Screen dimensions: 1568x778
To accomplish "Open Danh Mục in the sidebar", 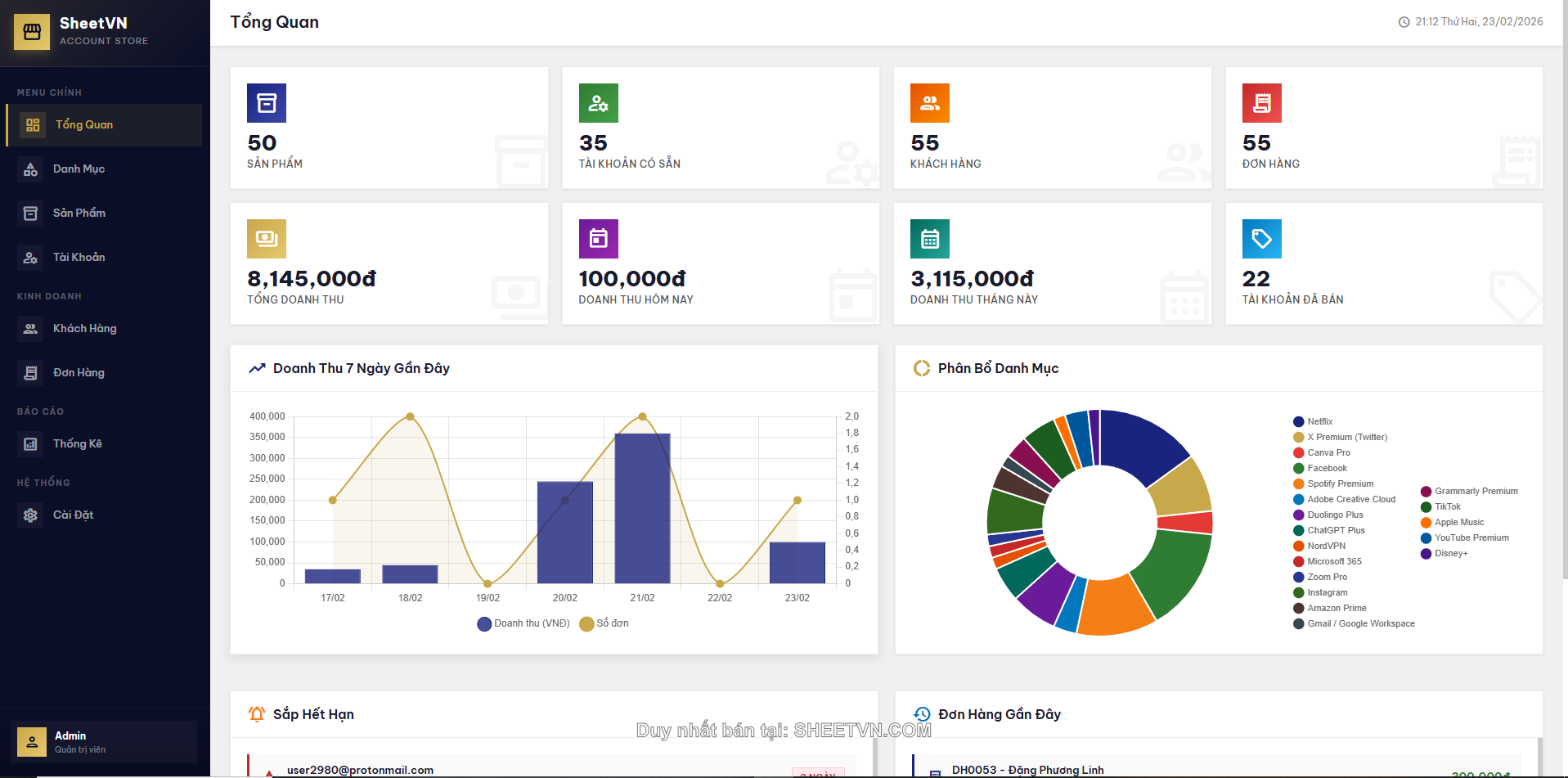I will (x=79, y=169).
